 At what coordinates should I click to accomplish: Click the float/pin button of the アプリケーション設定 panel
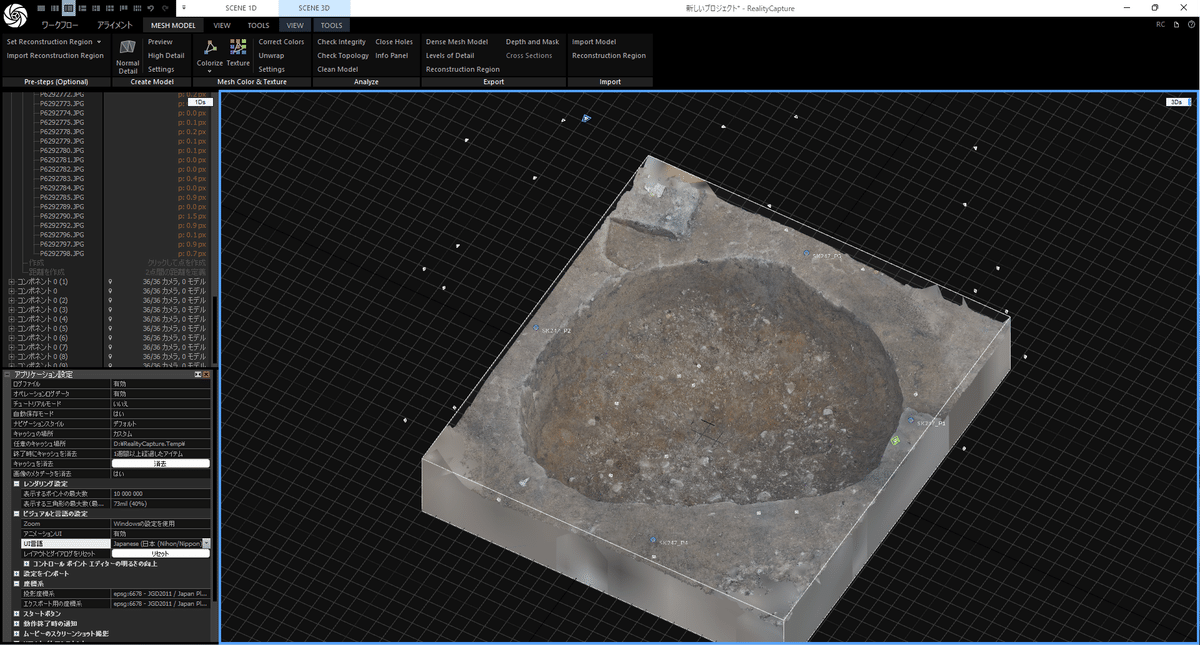coord(198,374)
